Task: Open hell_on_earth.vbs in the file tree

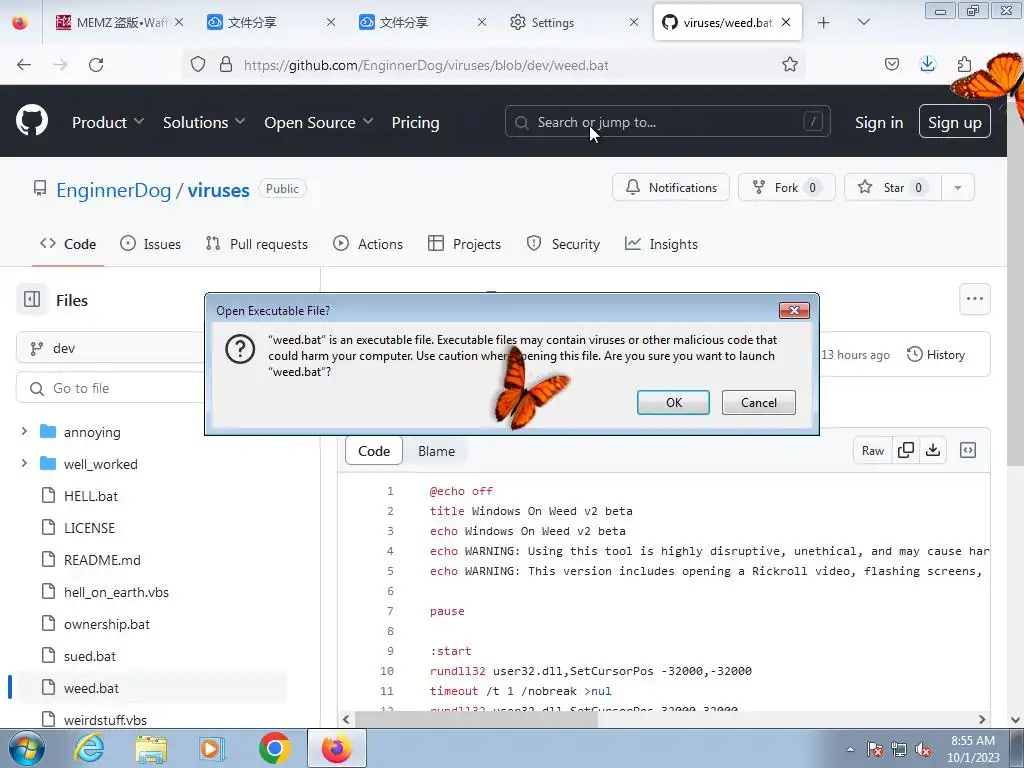Action: [116, 592]
